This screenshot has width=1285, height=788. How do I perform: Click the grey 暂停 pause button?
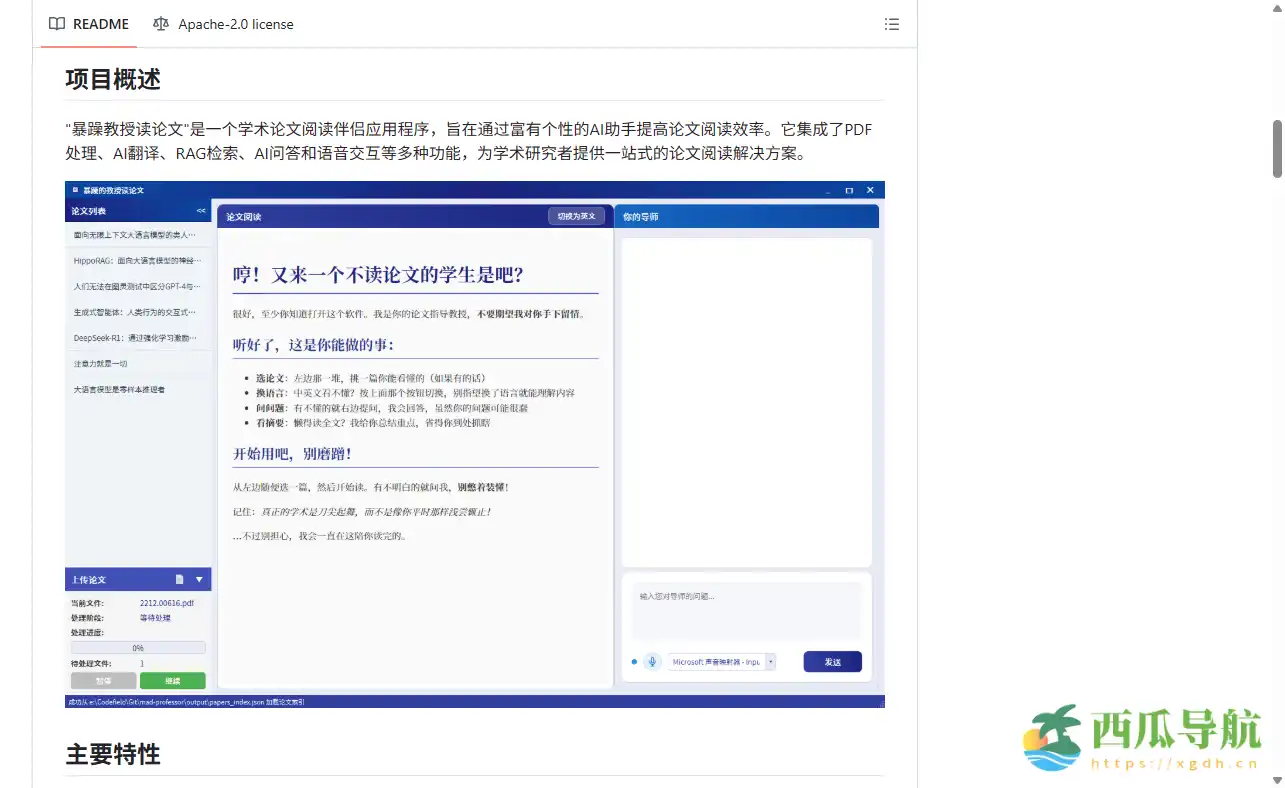[103, 681]
